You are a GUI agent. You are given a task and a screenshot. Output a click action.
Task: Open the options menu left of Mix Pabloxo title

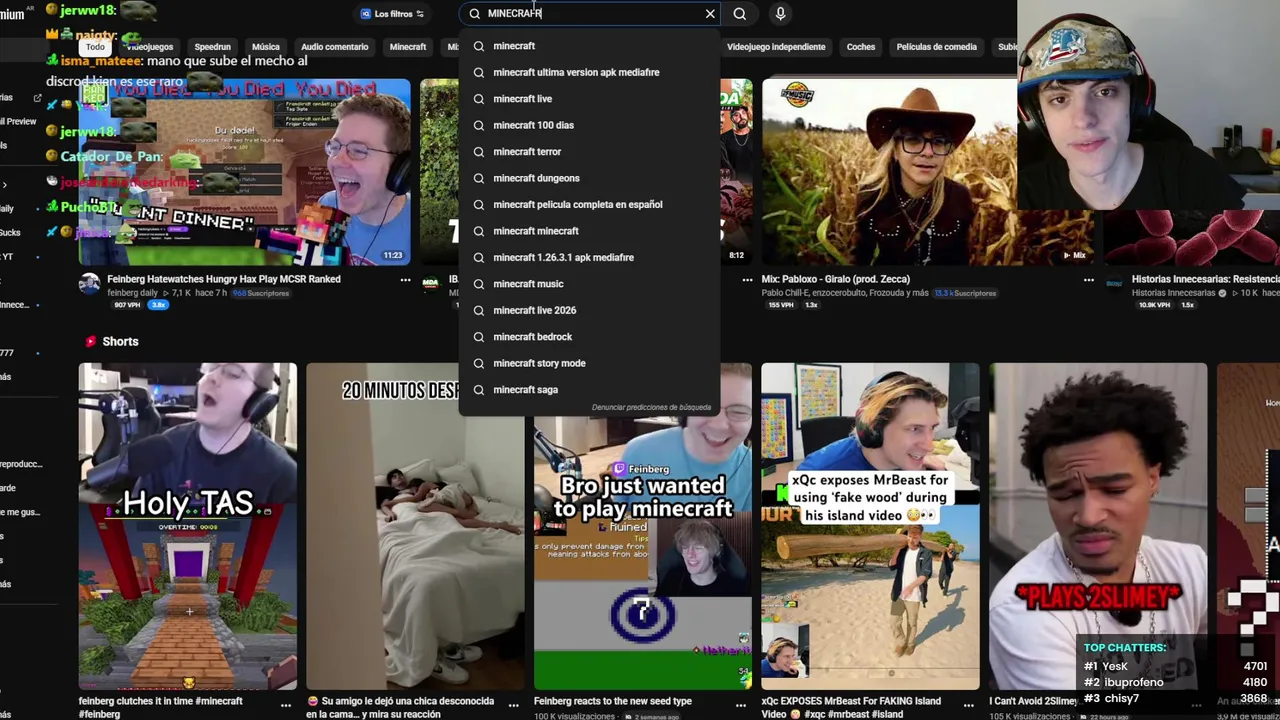pyautogui.click(x=747, y=280)
